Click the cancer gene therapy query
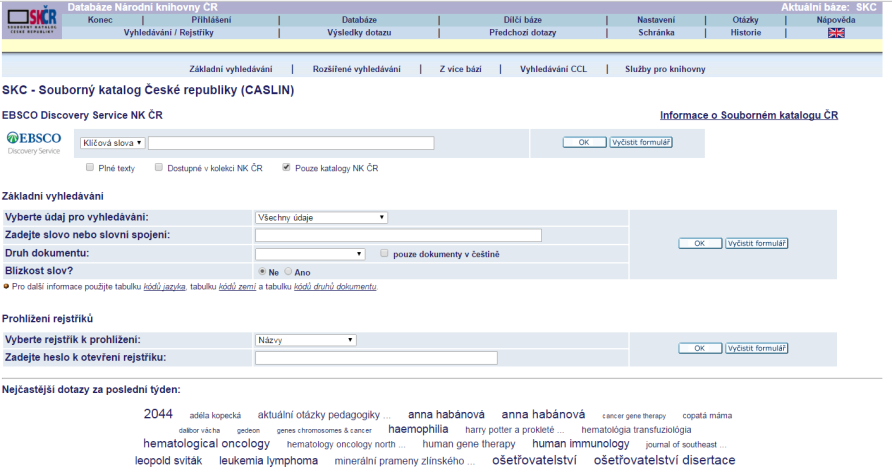This screenshot has height=472, width=892. click(634, 416)
